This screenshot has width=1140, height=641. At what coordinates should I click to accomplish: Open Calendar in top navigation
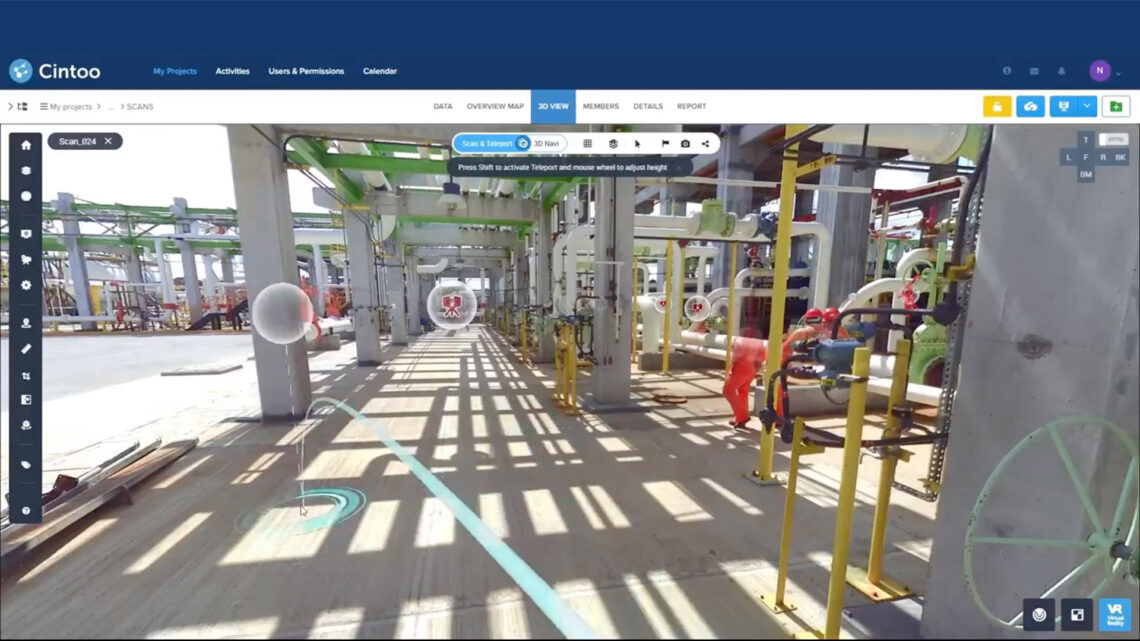[380, 71]
